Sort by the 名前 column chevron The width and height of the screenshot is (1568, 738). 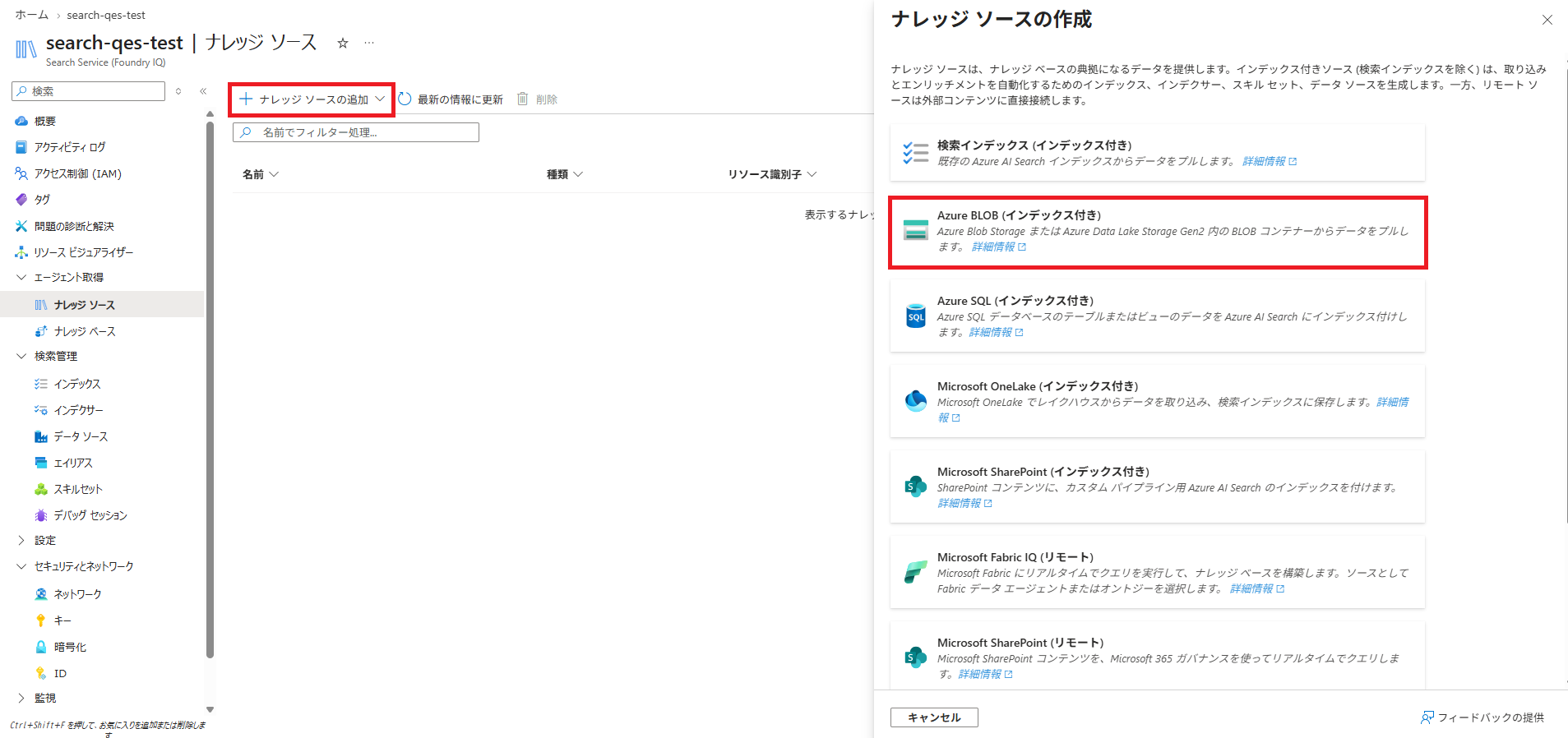pyautogui.click(x=274, y=174)
